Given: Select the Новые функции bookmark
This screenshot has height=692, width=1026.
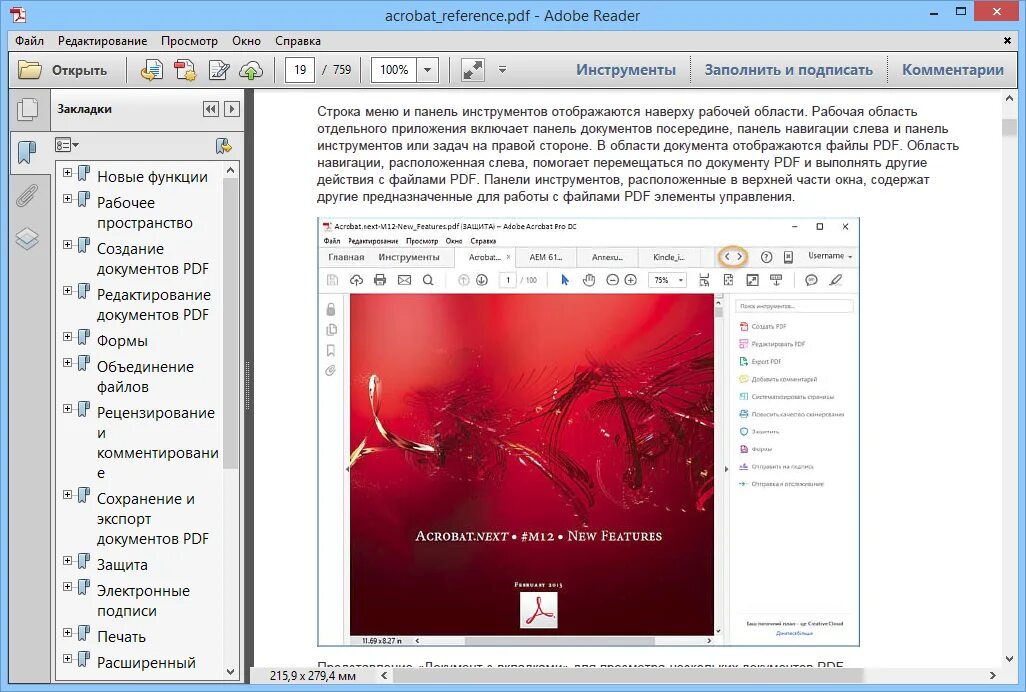Looking at the screenshot, I should [152, 177].
